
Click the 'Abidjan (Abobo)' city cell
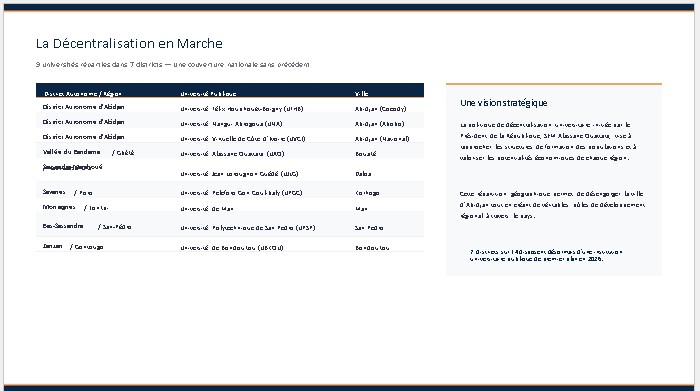point(379,124)
